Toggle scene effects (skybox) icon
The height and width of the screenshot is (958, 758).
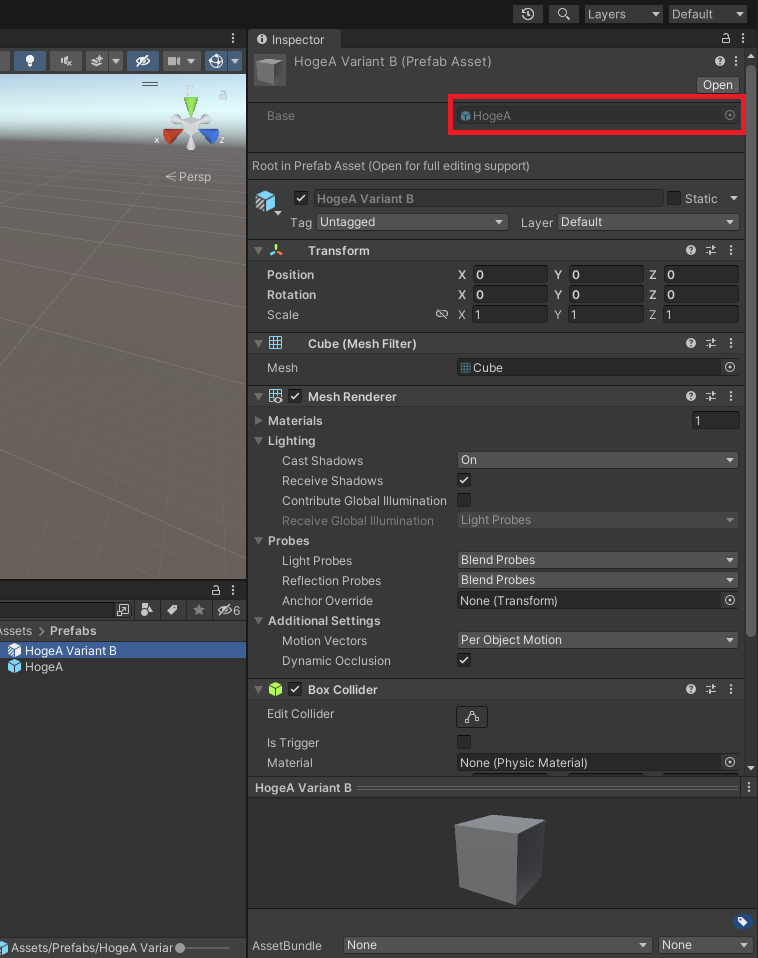click(x=97, y=60)
